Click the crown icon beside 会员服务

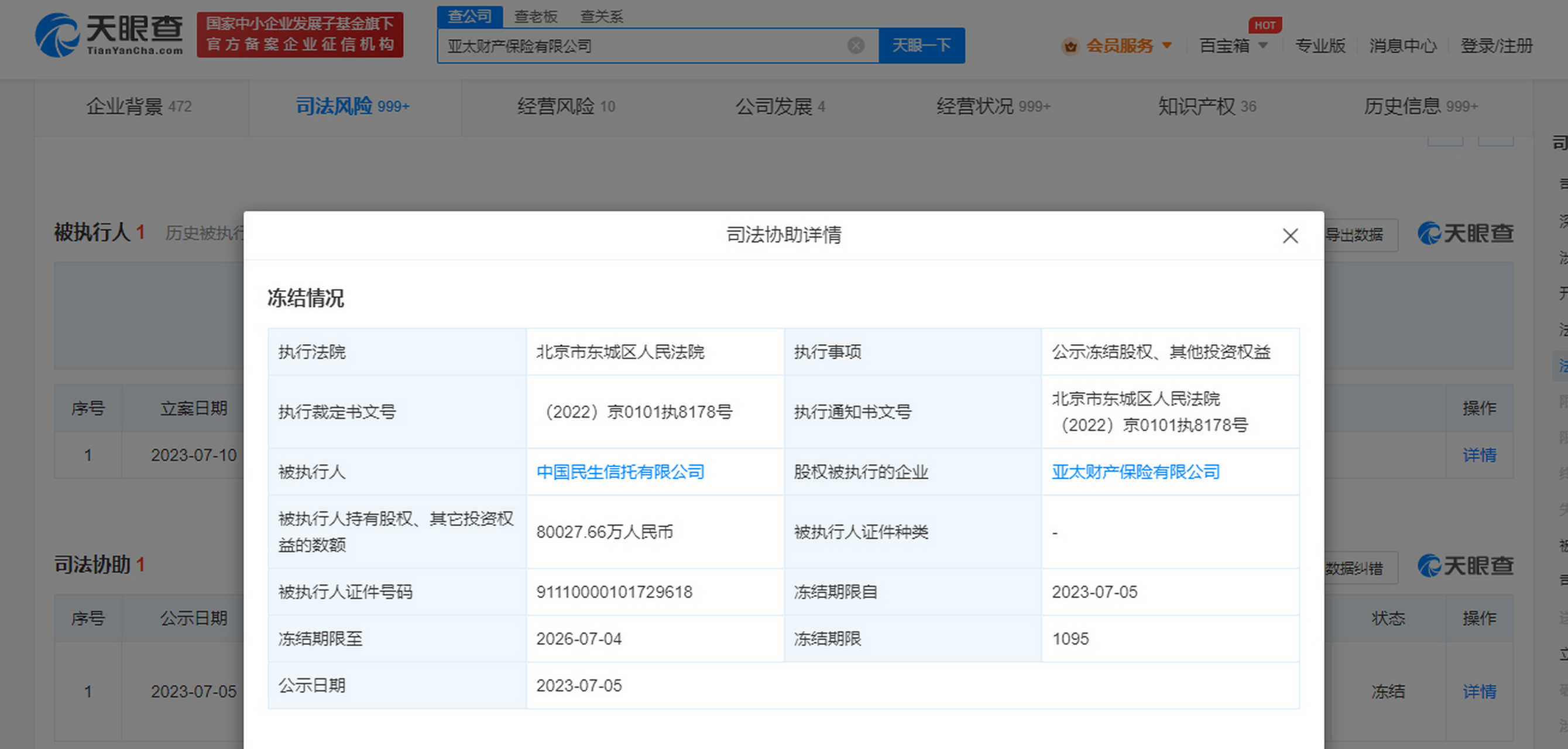pyautogui.click(x=1069, y=46)
